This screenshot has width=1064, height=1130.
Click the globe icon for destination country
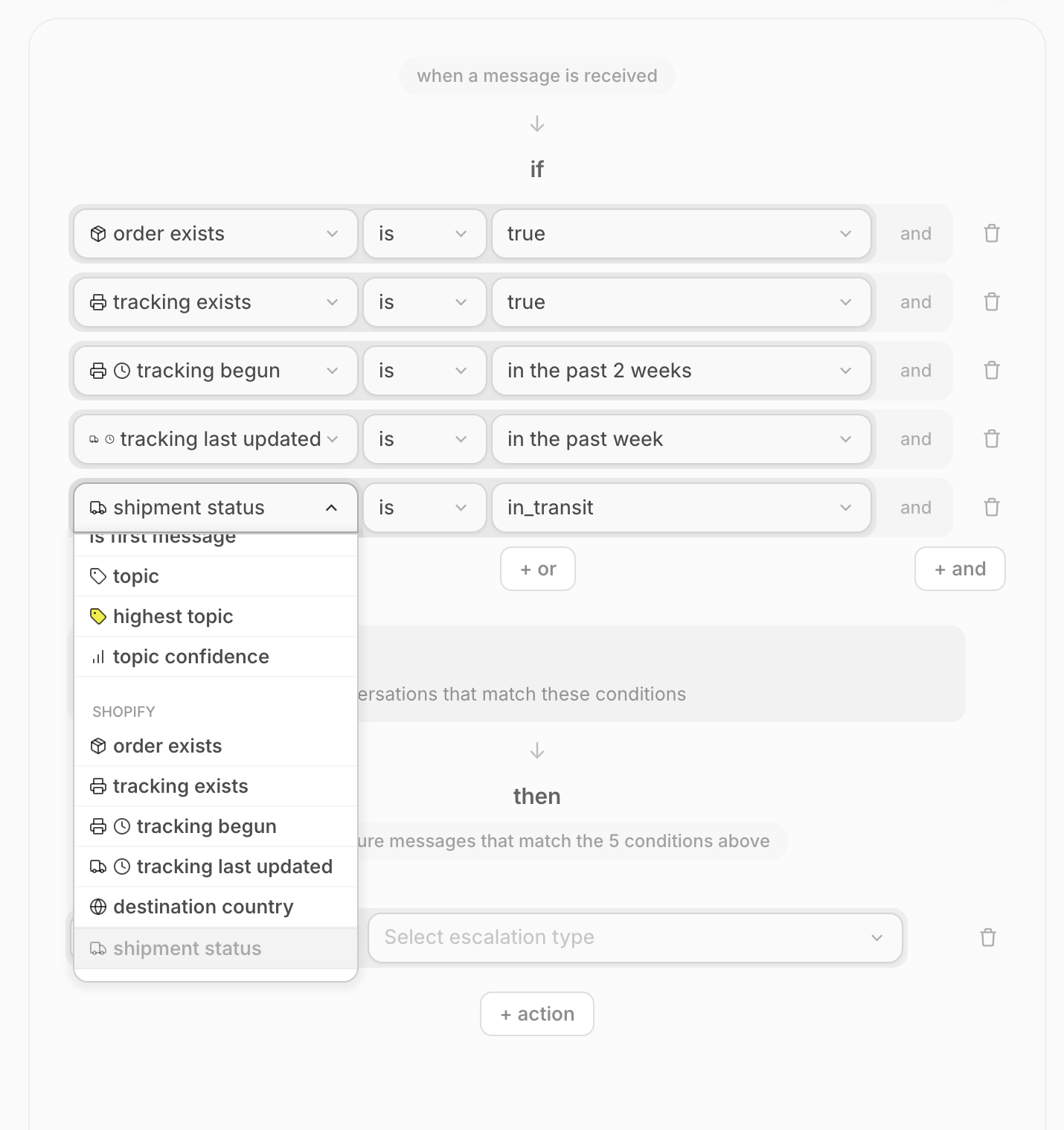98,907
